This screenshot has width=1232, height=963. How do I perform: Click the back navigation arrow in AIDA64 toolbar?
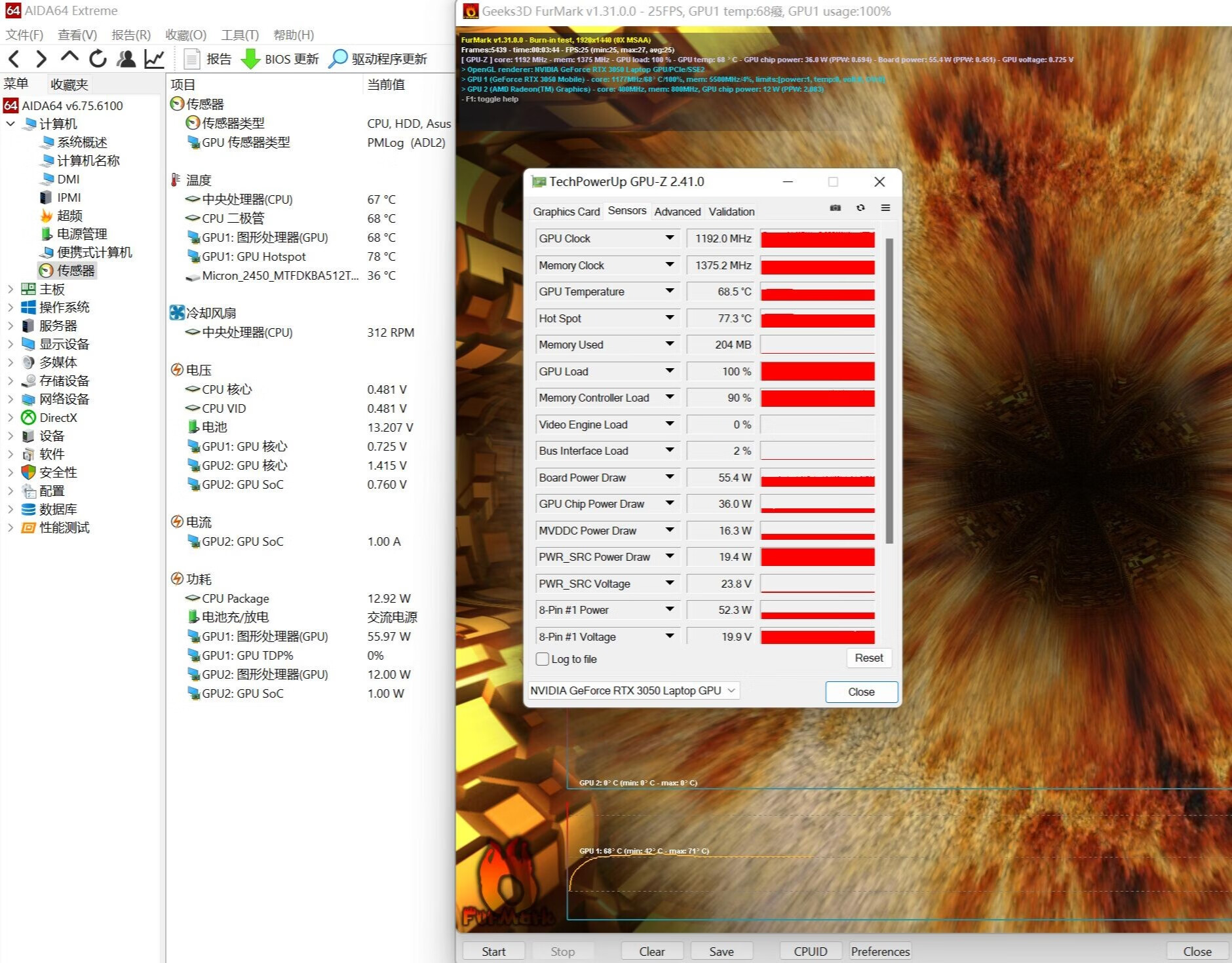[x=14, y=59]
